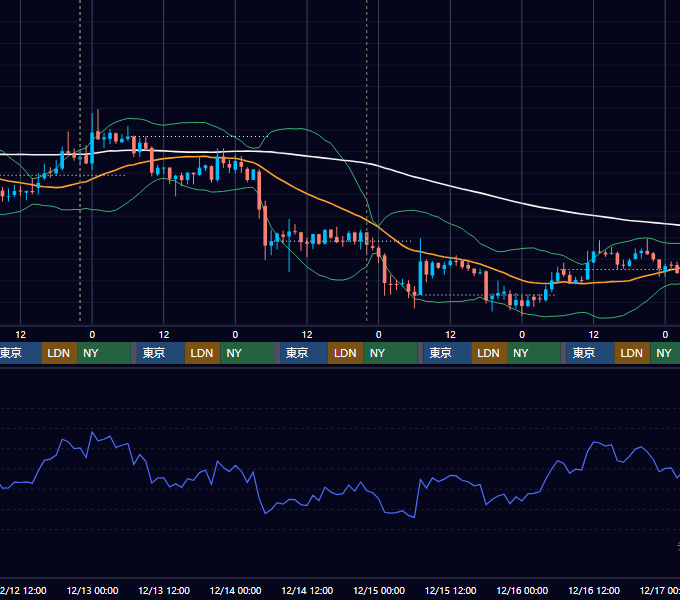Select the NY session block starting 12/12
This screenshot has height=600, width=680.
pos(104,353)
